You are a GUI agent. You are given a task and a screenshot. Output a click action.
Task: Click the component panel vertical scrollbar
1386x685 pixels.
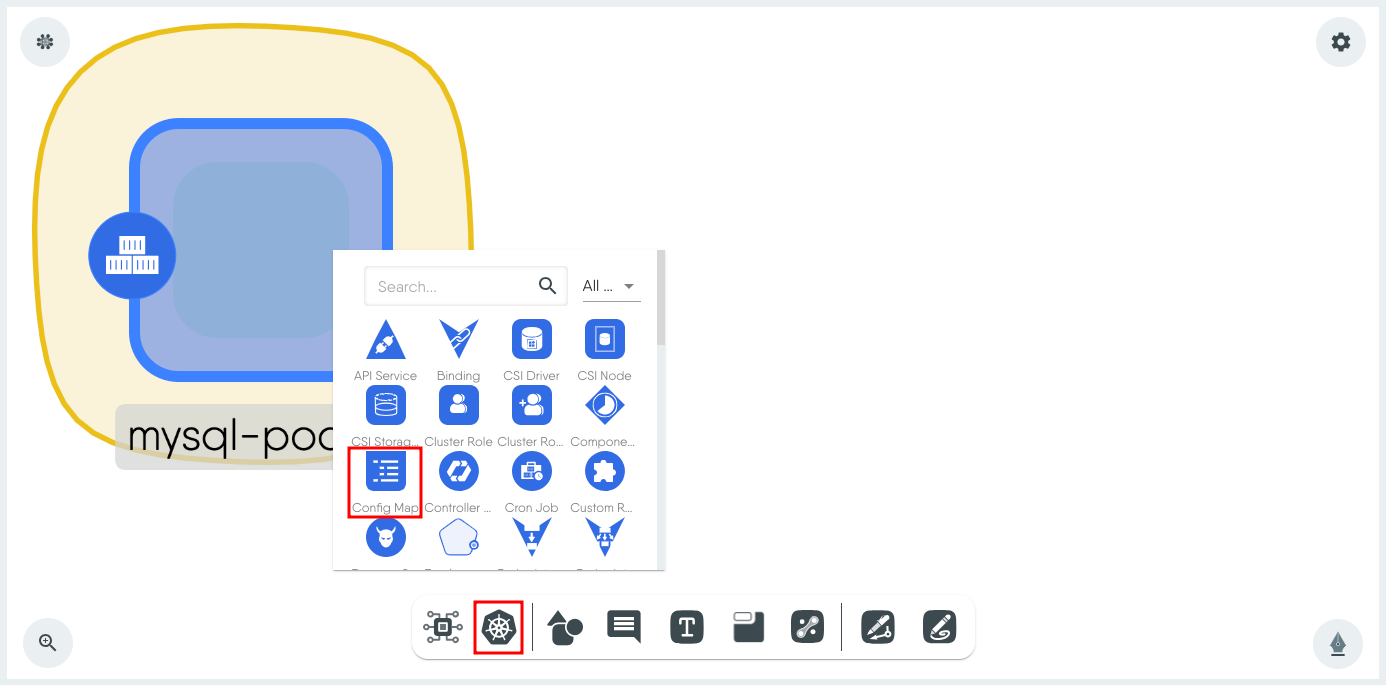pyautogui.click(x=661, y=297)
